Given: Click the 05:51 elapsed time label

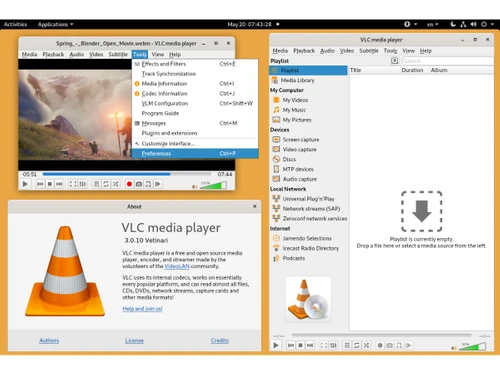Looking at the screenshot, I should pyautogui.click(x=30, y=174).
